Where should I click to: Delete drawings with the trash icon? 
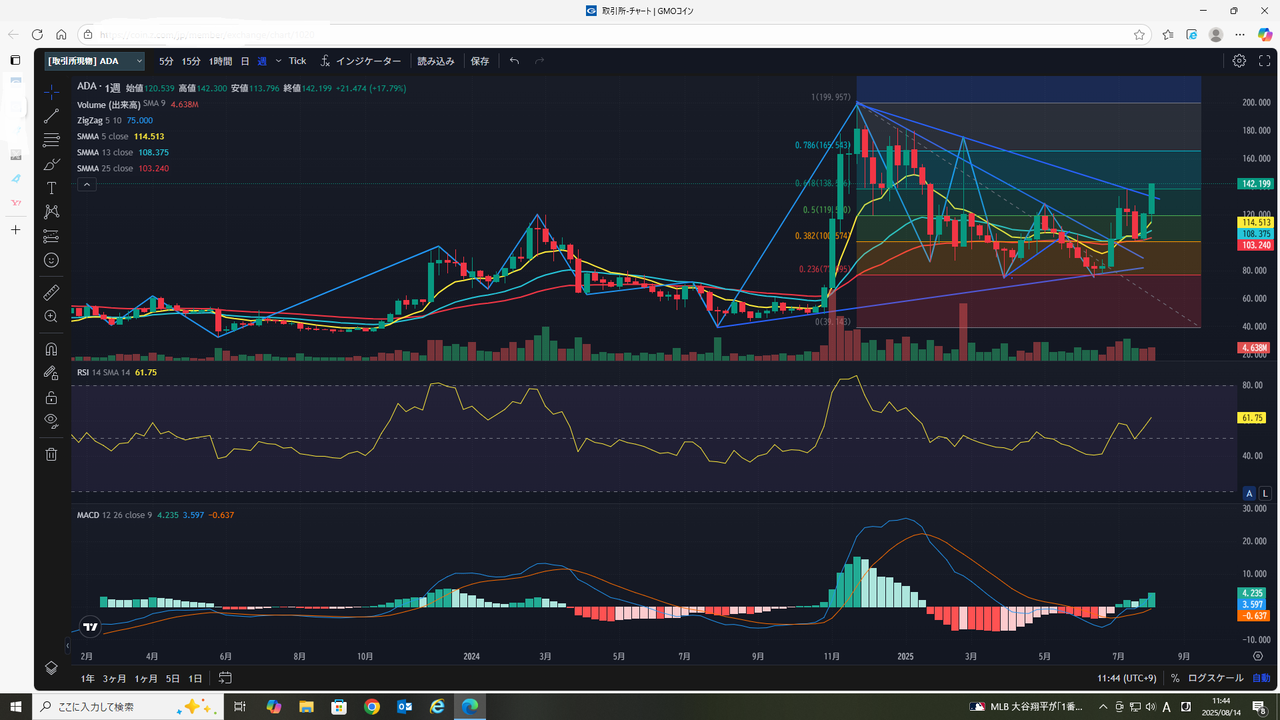52,454
